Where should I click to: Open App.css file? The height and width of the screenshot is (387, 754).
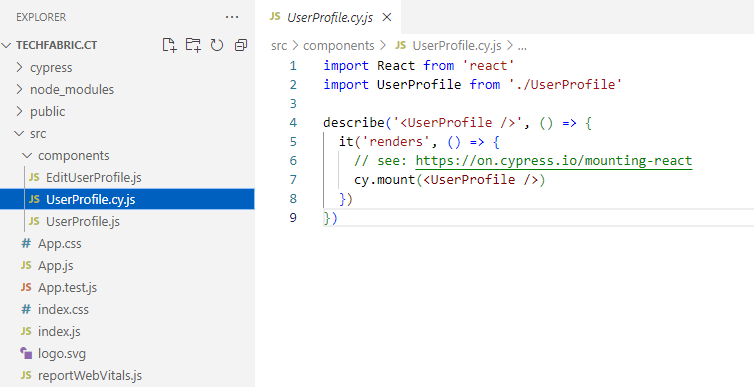pyautogui.click(x=127, y=244)
